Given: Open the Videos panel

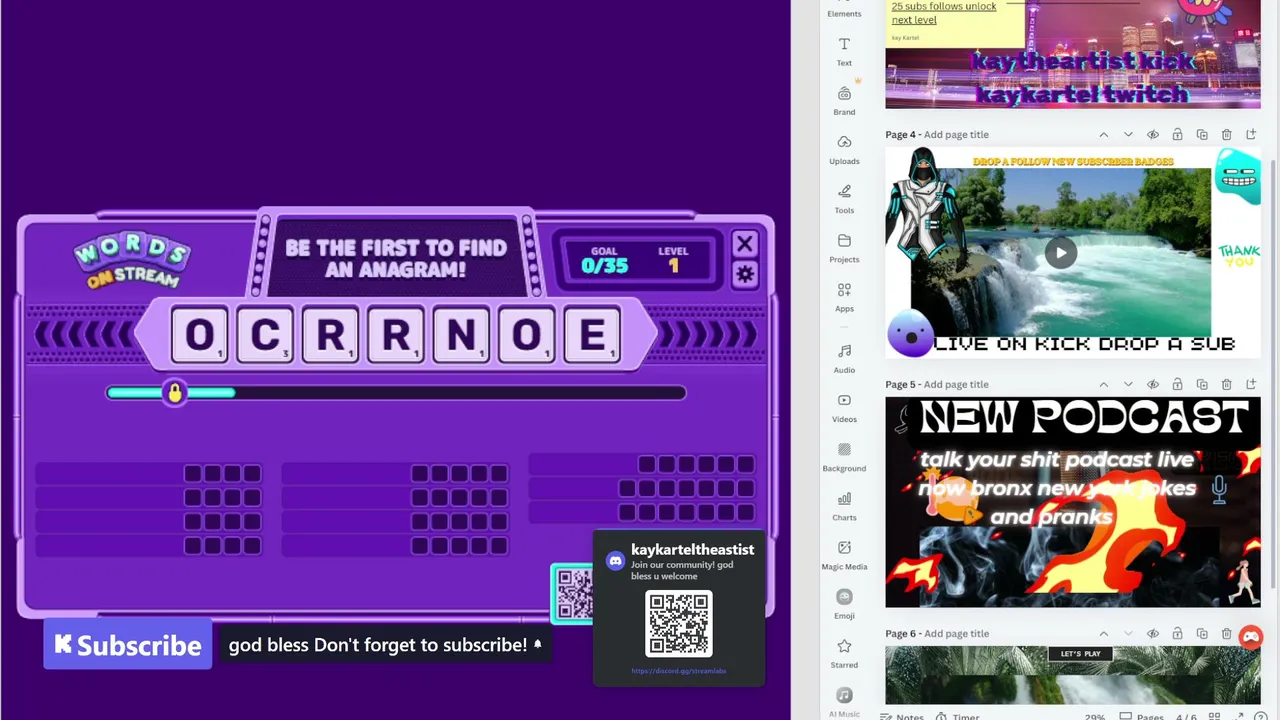Looking at the screenshot, I should point(844,408).
